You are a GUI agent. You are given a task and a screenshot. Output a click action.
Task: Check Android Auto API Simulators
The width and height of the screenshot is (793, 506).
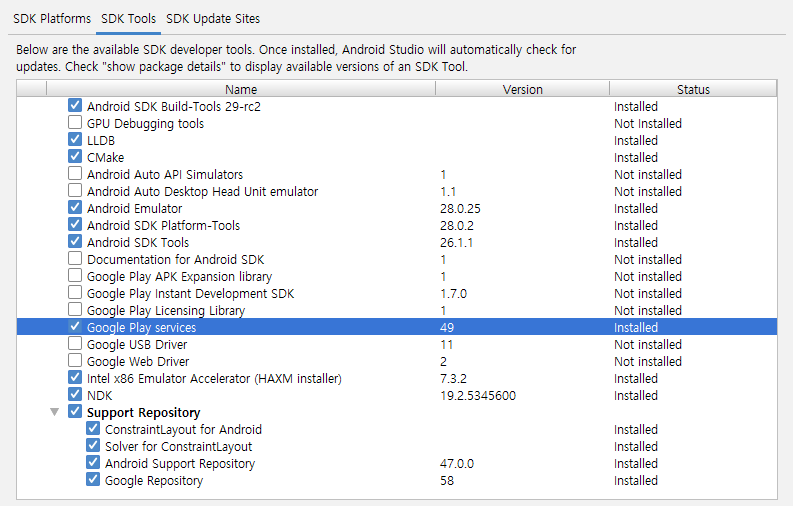tap(75, 173)
